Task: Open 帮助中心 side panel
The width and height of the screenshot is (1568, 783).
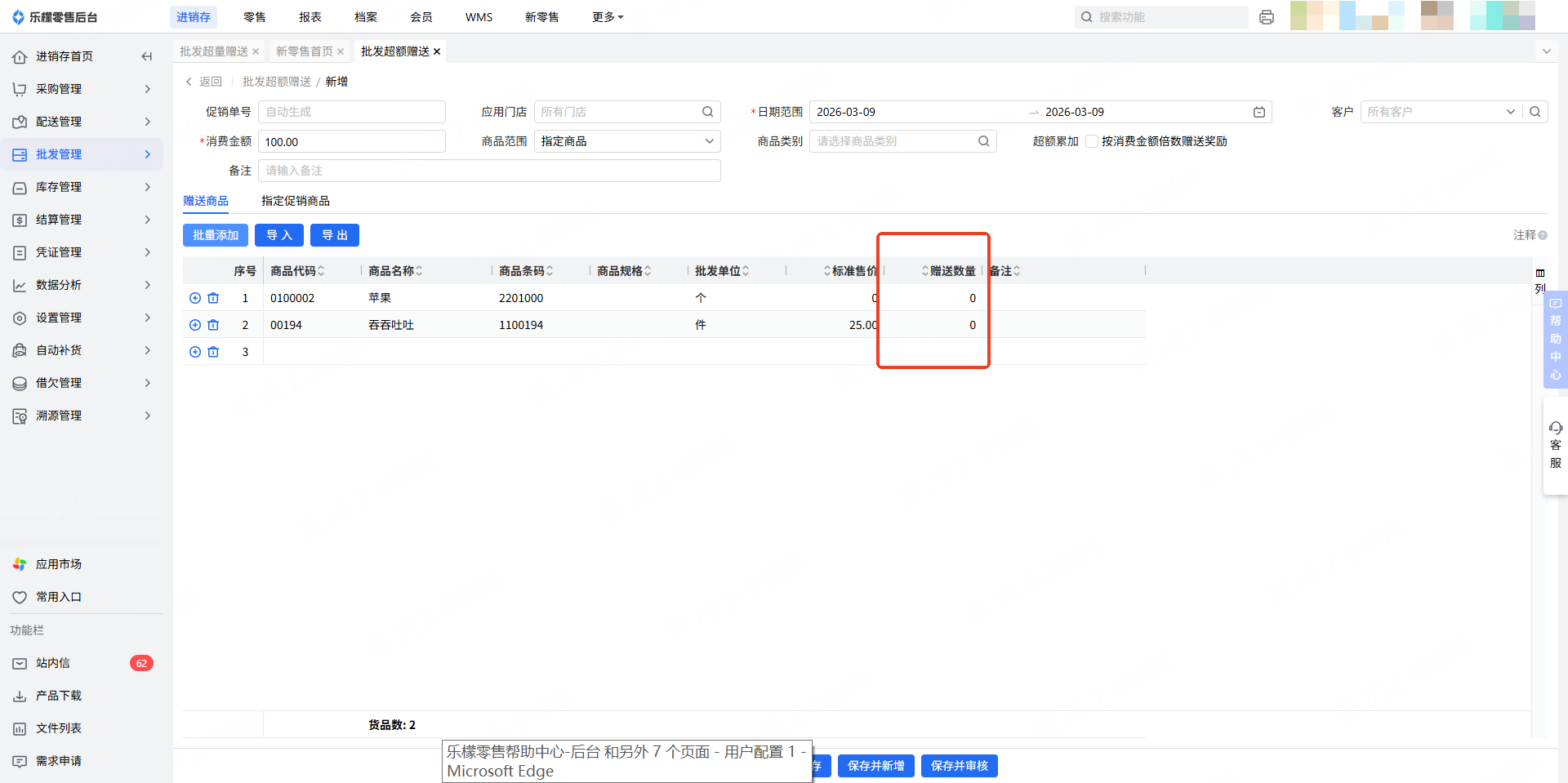Action: click(x=1556, y=339)
